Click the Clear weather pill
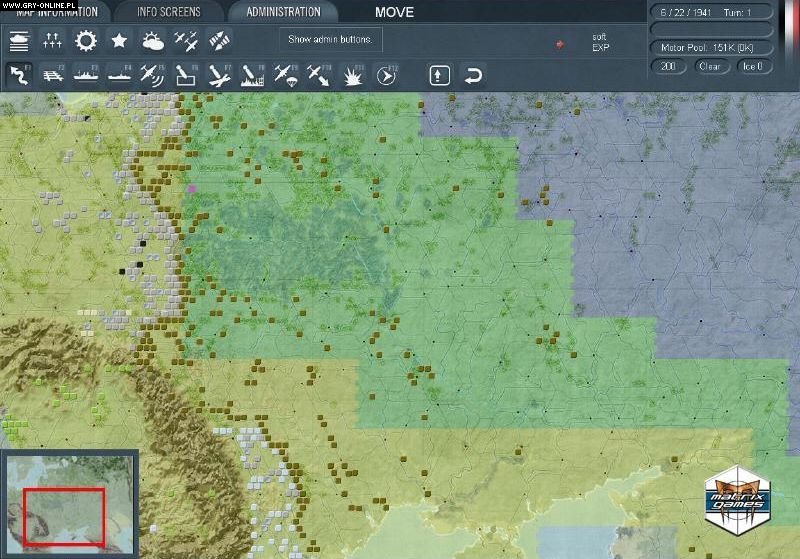 tap(711, 66)
